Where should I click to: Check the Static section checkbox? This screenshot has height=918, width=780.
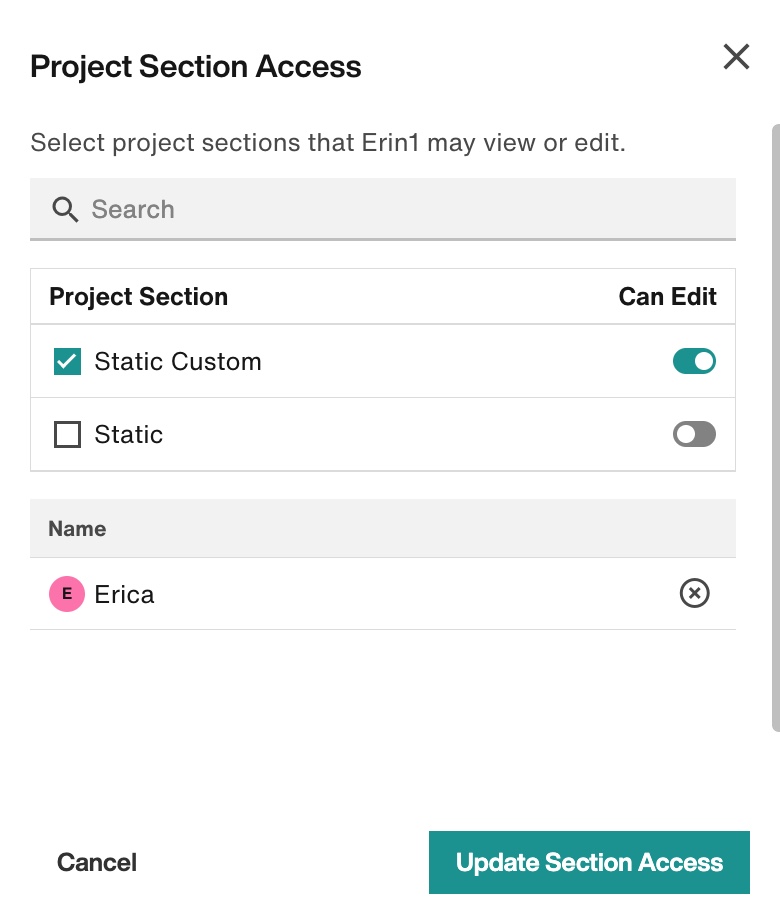pos(67,434)
